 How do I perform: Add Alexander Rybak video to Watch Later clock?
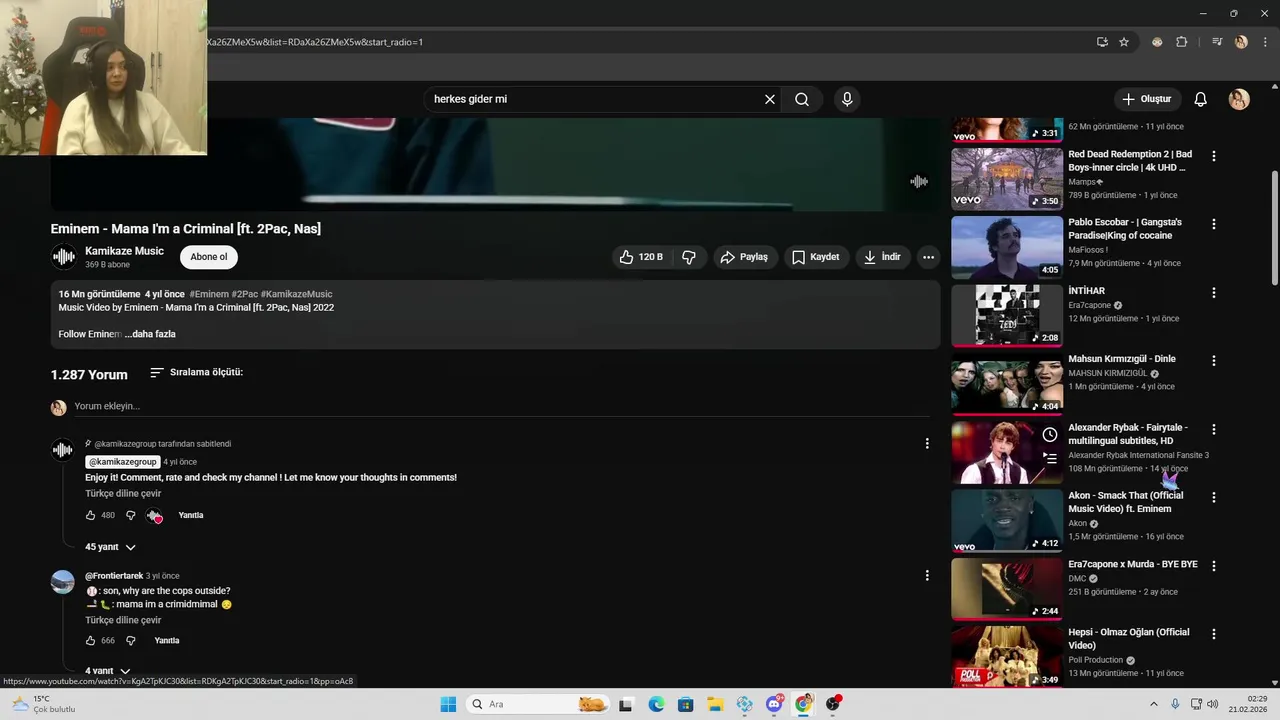pos(1049,434)
